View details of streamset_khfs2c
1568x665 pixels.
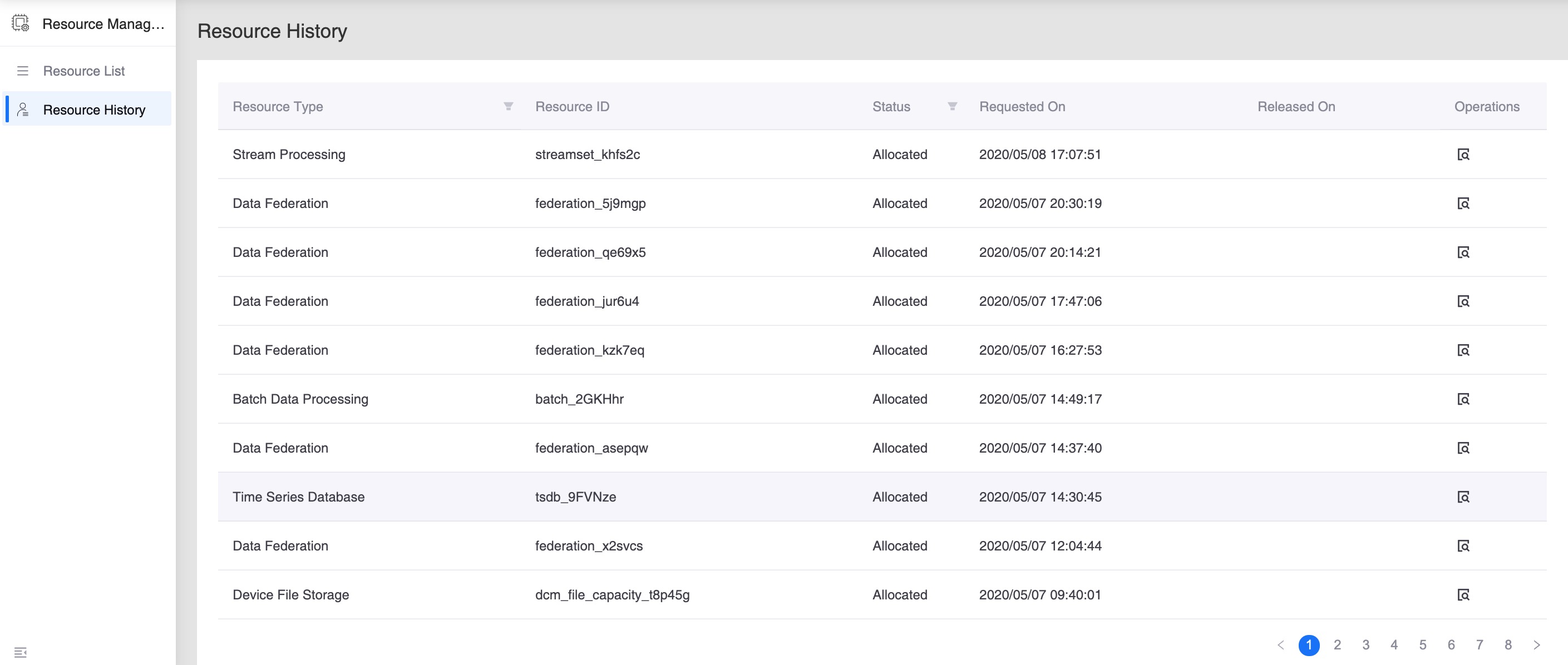(x=1463, y=155)
